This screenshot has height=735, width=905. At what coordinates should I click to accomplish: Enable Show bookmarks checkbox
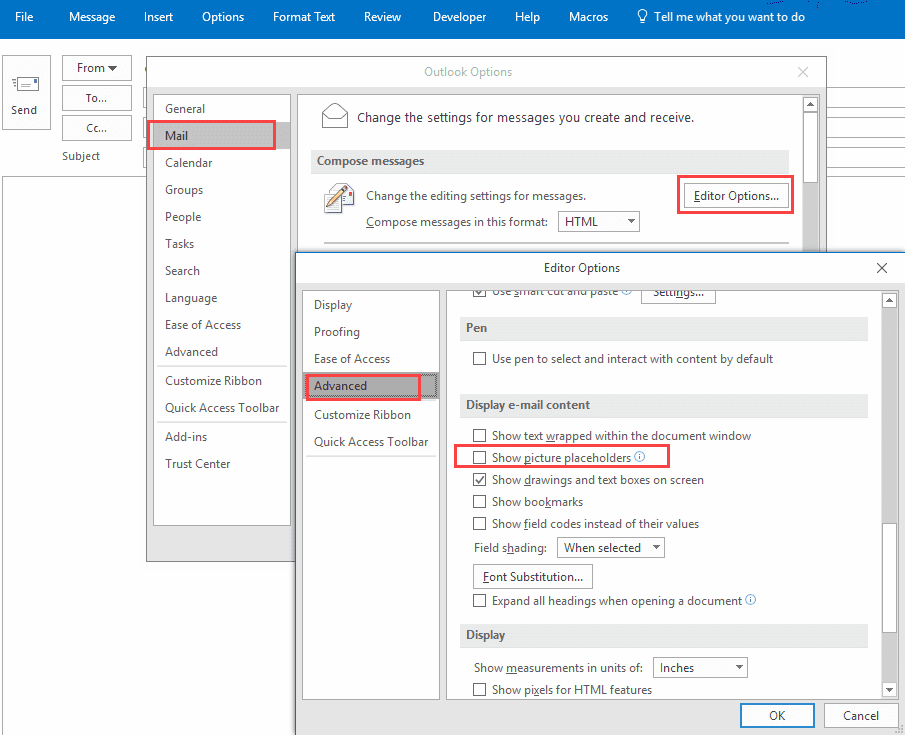pyautogui.click(x=480, y=502)
